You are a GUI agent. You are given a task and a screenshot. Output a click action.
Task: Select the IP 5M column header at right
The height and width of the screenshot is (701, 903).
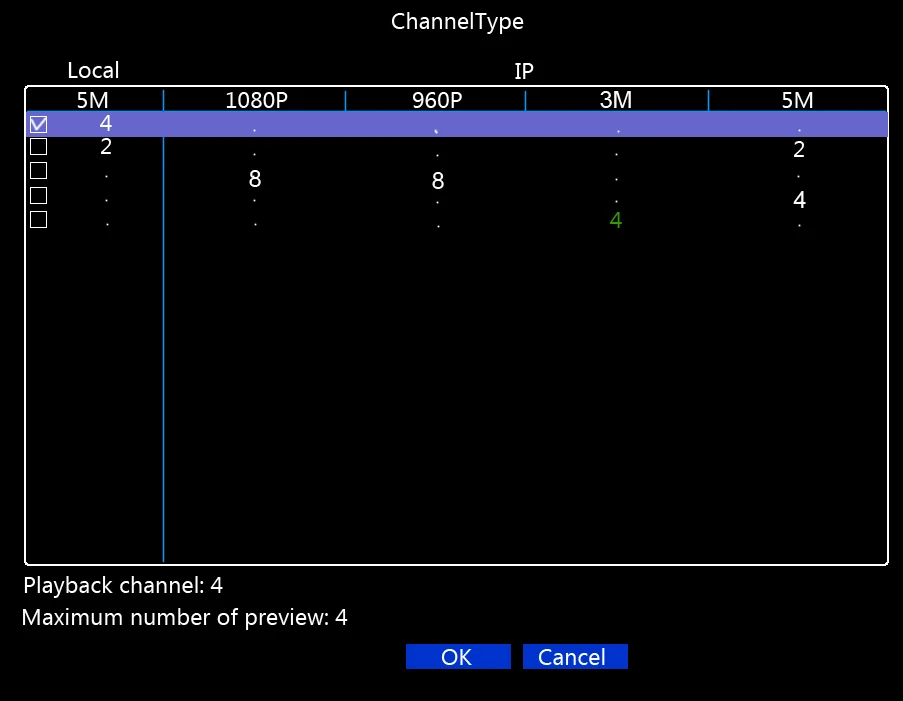798,100
